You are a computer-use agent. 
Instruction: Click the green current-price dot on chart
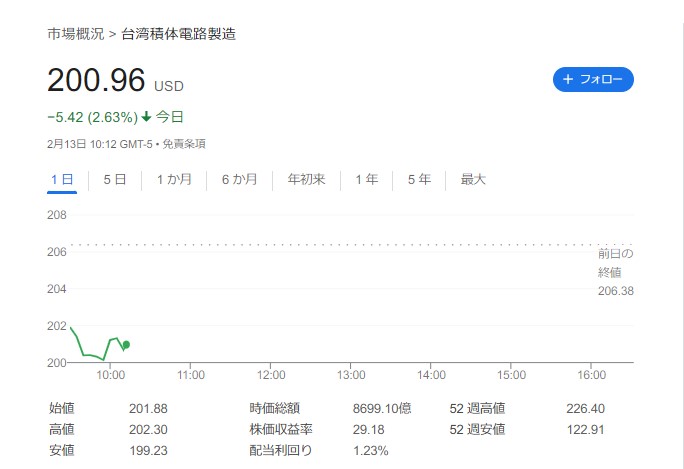click(x=126, y=345)
